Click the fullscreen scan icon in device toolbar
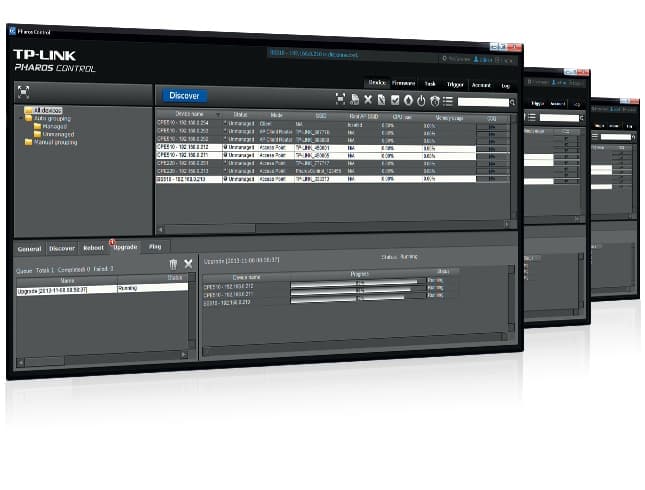 tap(340, 99)
